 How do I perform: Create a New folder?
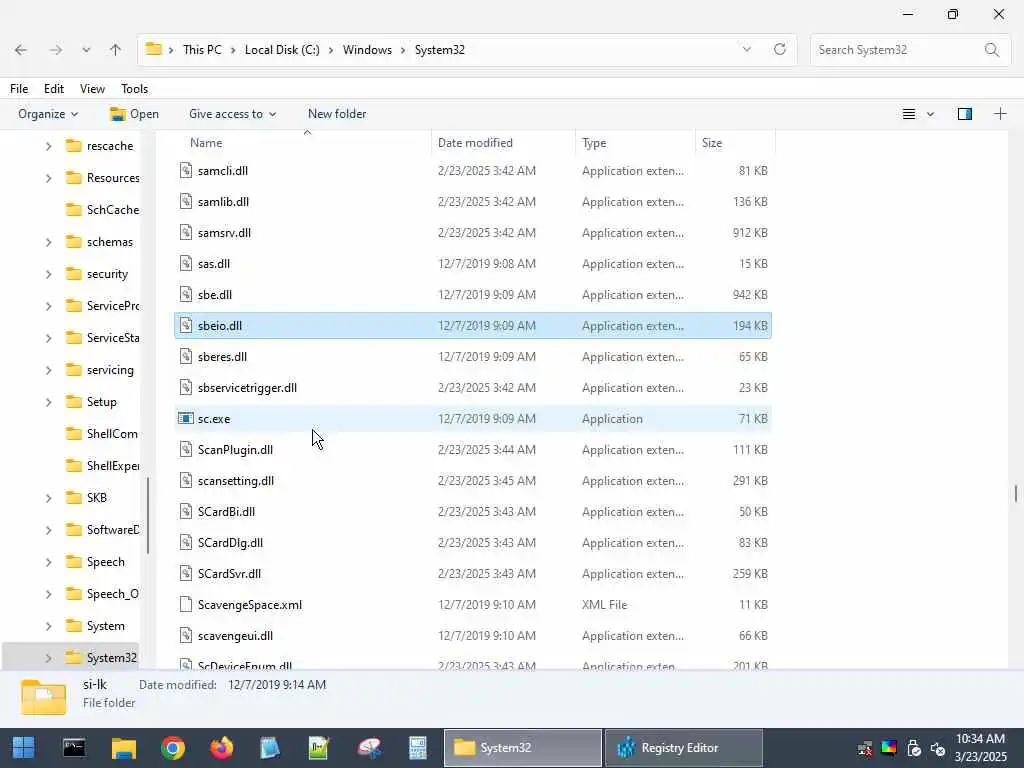337,114
